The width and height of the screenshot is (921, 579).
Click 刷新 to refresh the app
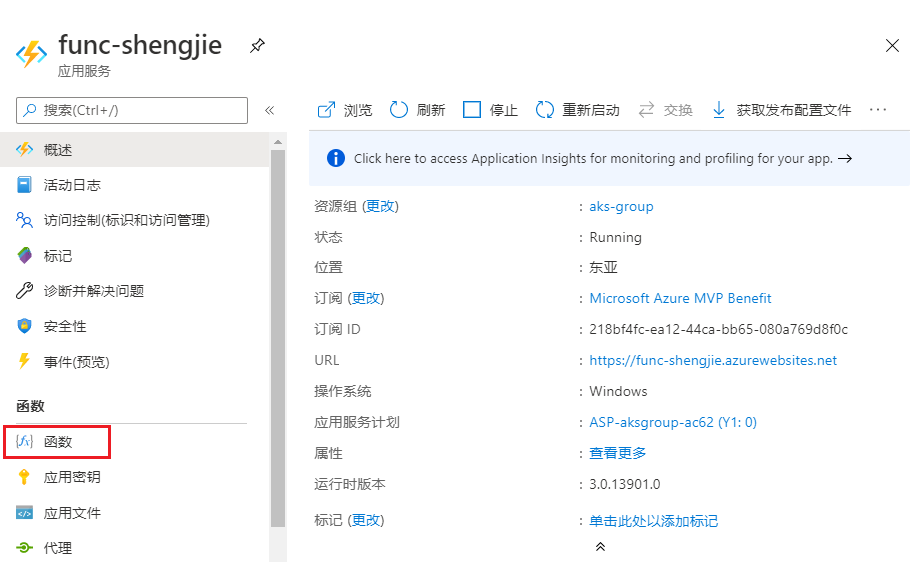pos(417,110)
